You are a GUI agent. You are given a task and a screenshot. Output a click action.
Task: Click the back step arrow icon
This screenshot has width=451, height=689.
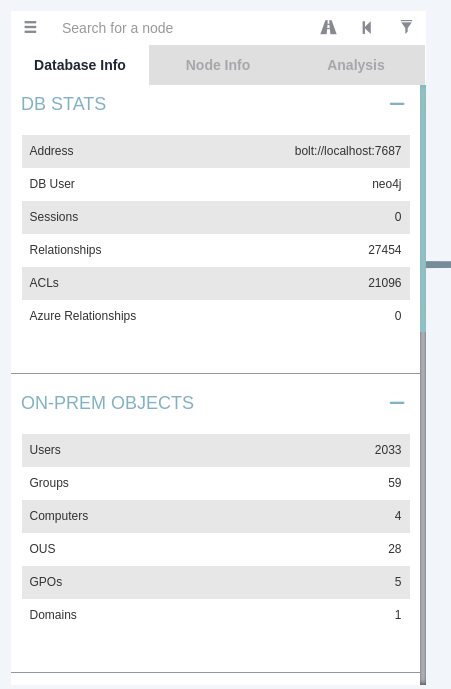coord(367,28)
